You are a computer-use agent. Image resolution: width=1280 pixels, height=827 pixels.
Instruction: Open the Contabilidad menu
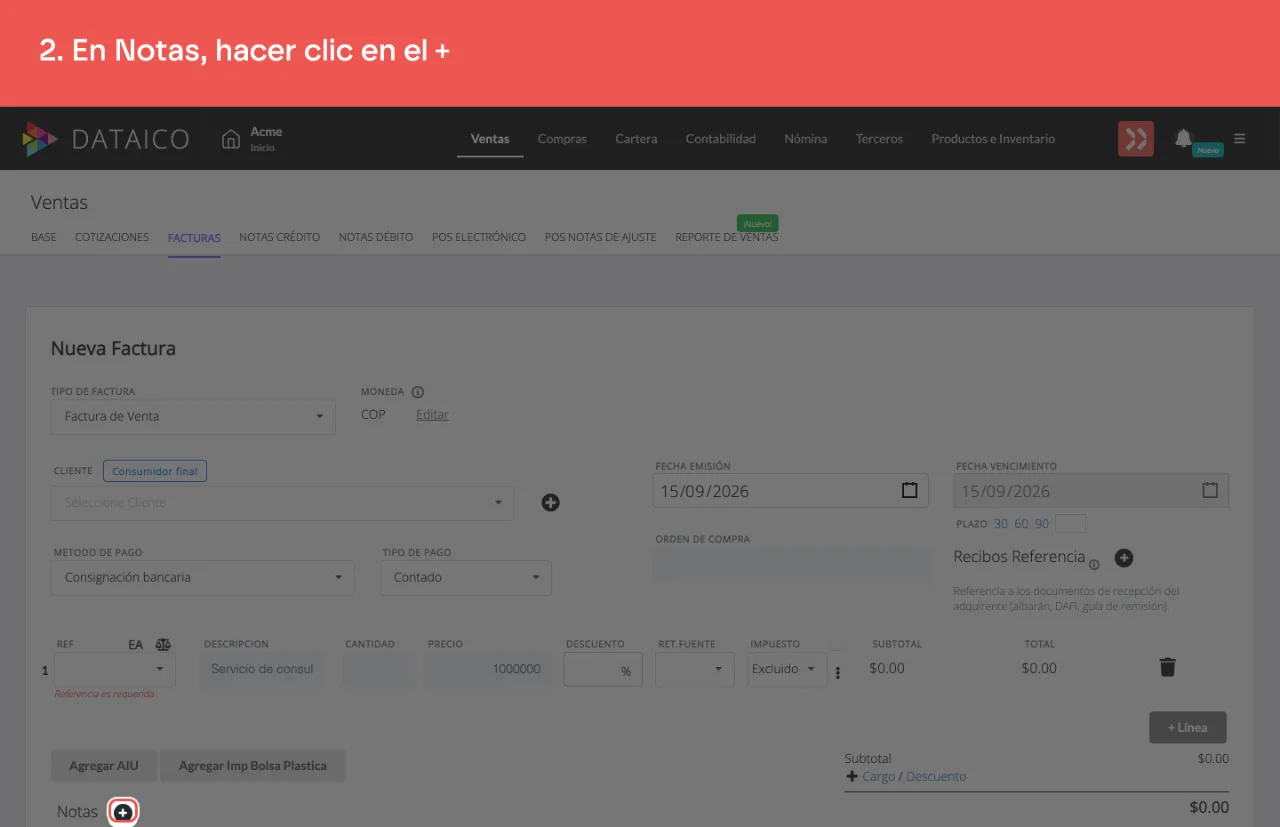coord(721,139)
